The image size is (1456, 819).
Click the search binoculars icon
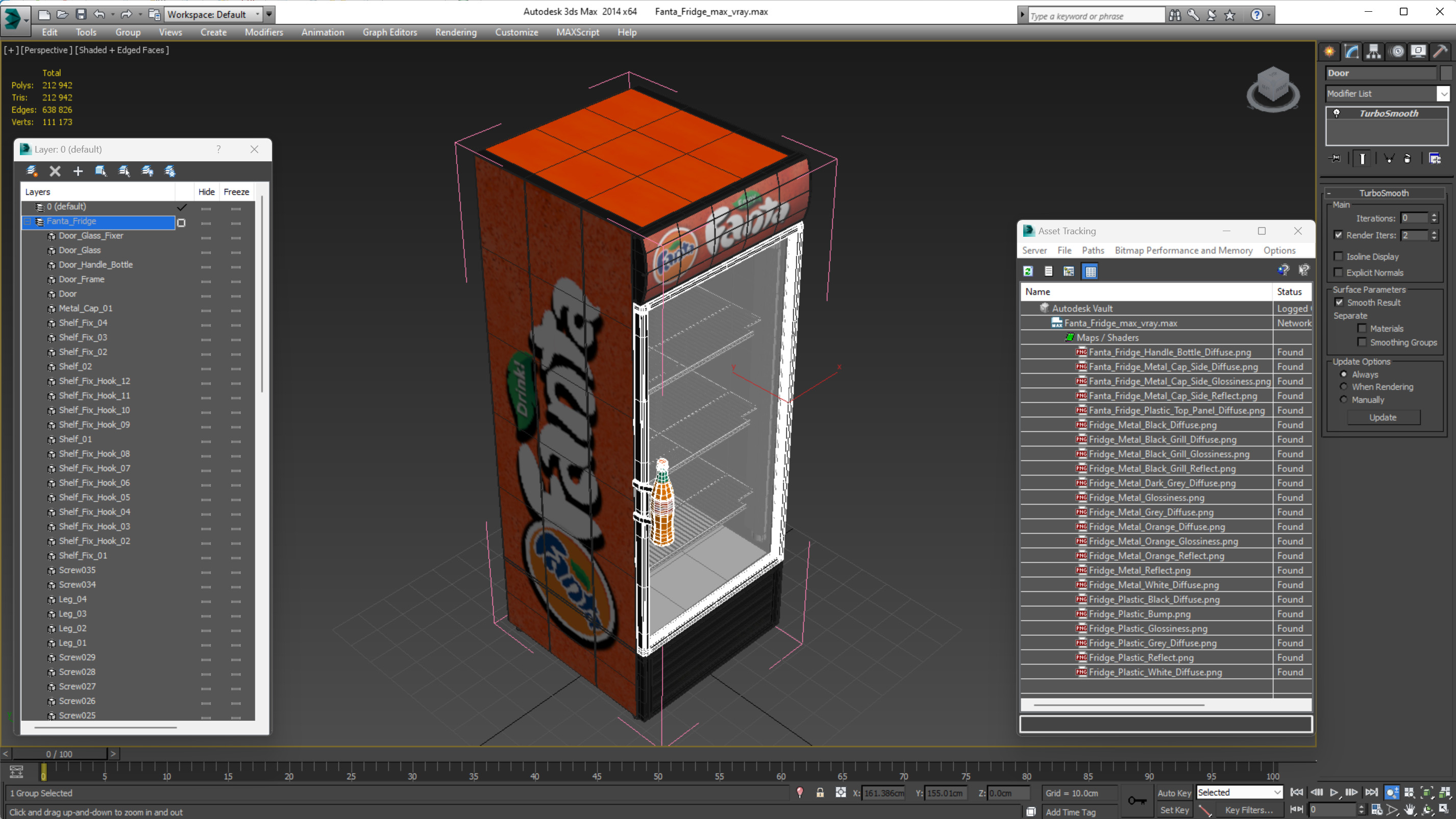click(1174, 15)
